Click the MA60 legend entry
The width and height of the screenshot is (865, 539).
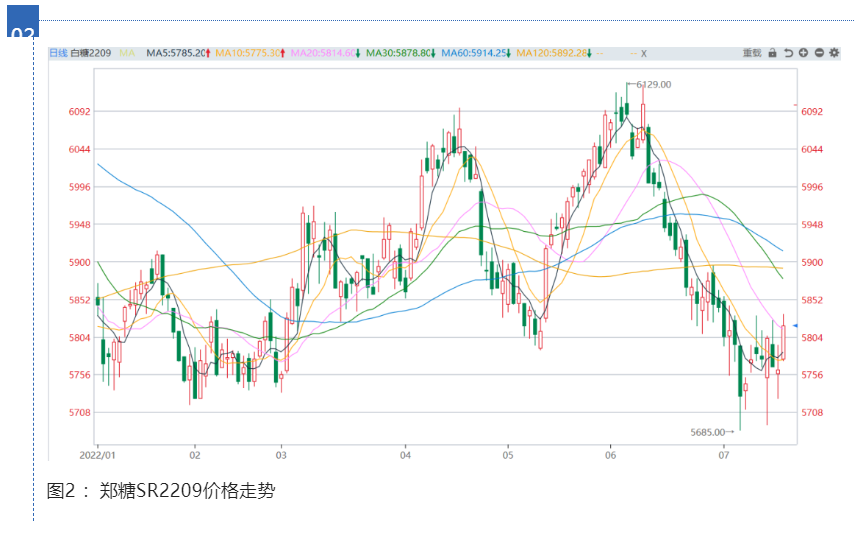tap(476, 53)
